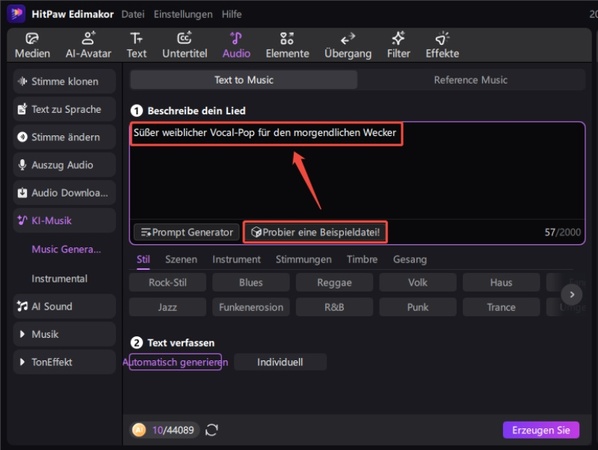This screenshot has height=450, width=598.
Task: Click the refresh credits icon
Action: 212,430
